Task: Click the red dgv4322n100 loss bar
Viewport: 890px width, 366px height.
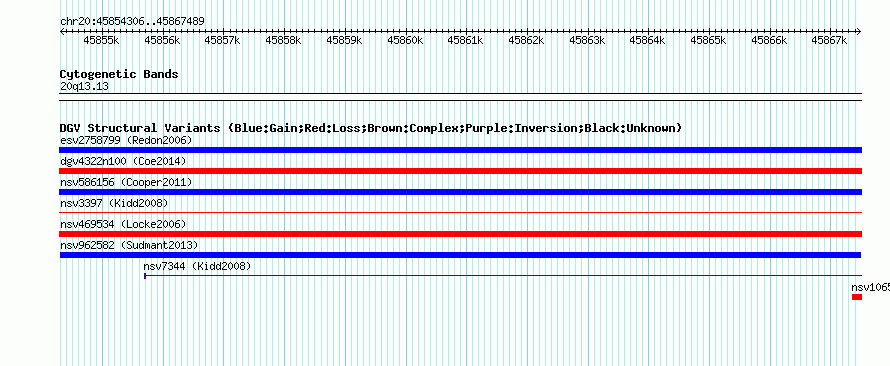Action: (460, 171)
